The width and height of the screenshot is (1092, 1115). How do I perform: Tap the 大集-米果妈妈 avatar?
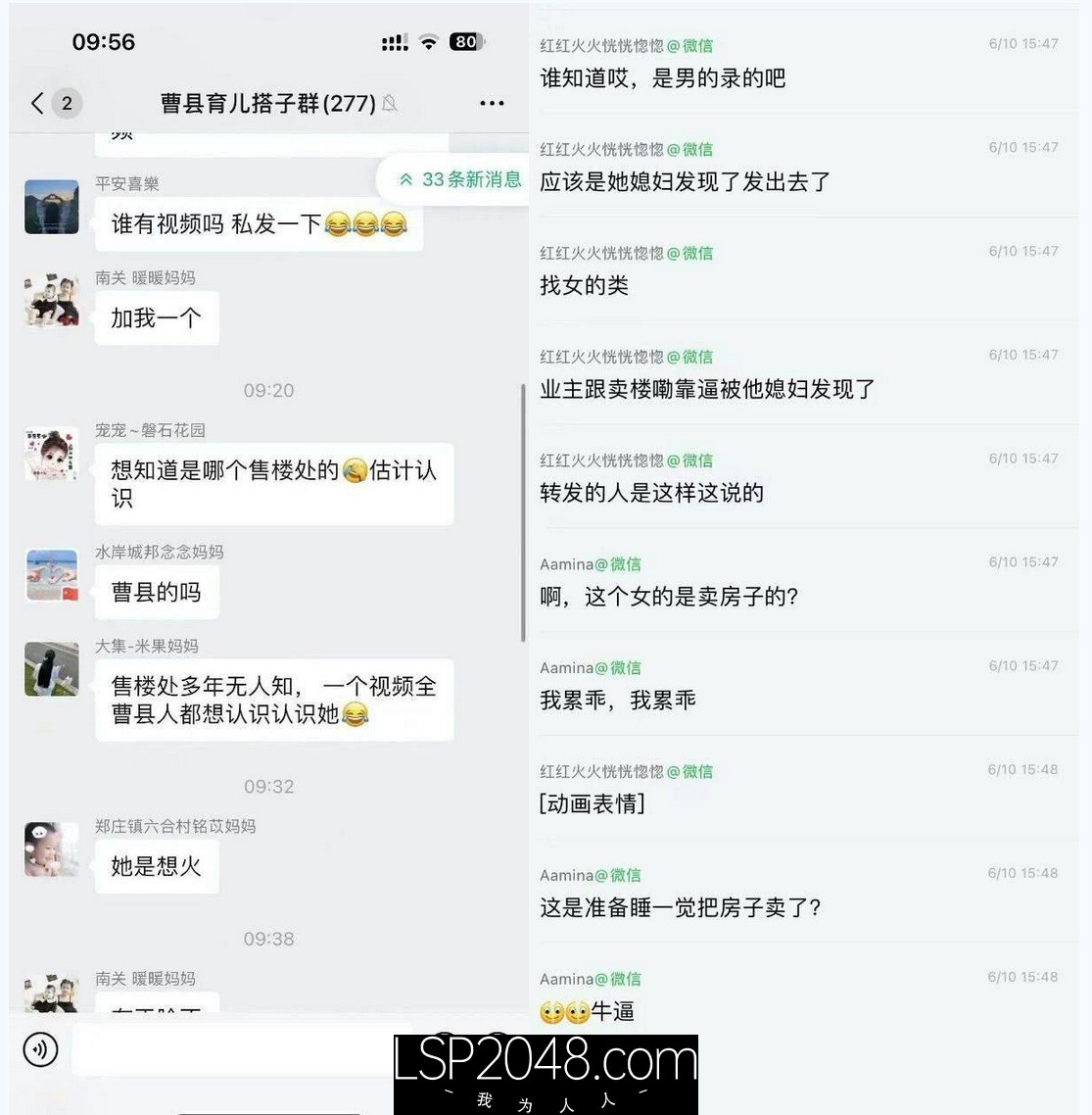coord(52,669)
